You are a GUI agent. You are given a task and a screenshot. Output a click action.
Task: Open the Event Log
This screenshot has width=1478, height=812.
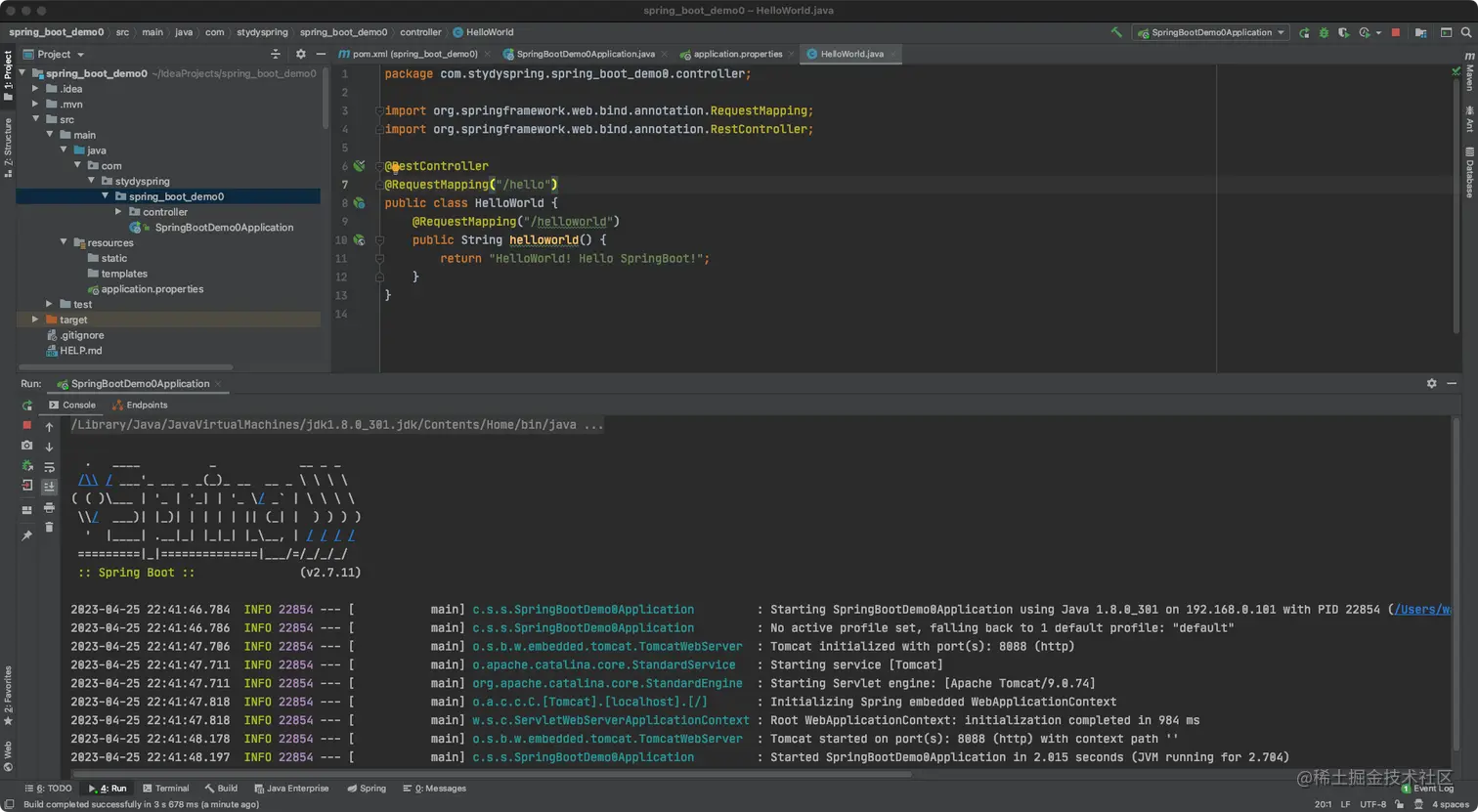click(x=1427, y=789)
